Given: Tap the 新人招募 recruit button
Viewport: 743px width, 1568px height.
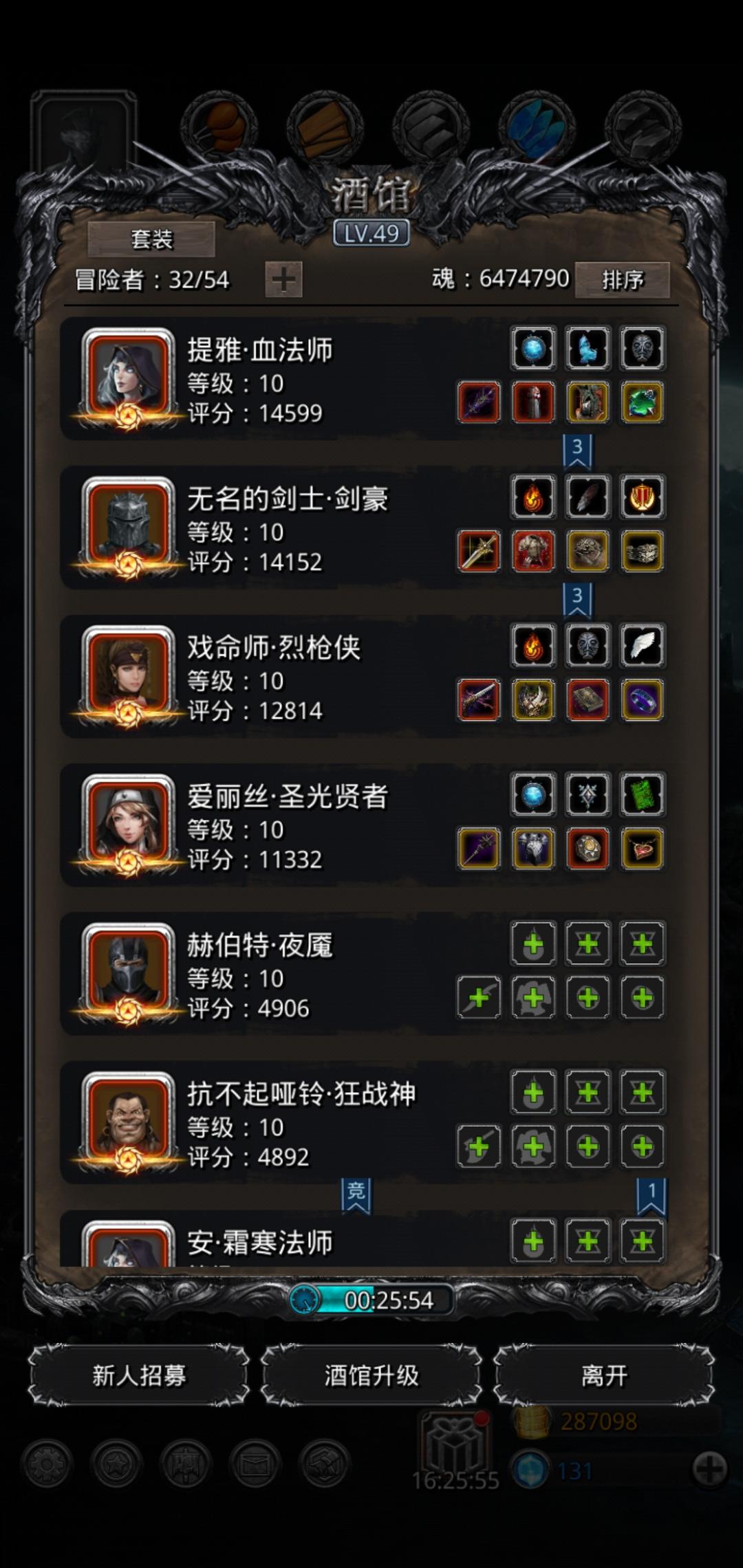Looking at the screenshot, I should pyautogui.click(x=139, y=1375).
